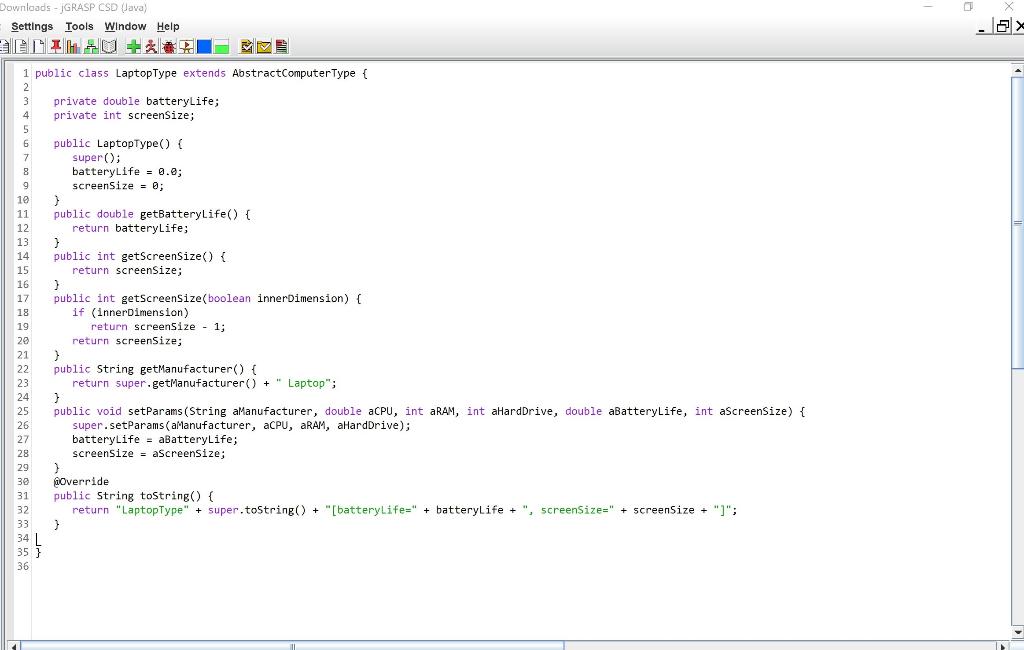This screenshot has height=650, width=1024.
Task: Open documentation with the open book icon
Action: tap(109, 46)
